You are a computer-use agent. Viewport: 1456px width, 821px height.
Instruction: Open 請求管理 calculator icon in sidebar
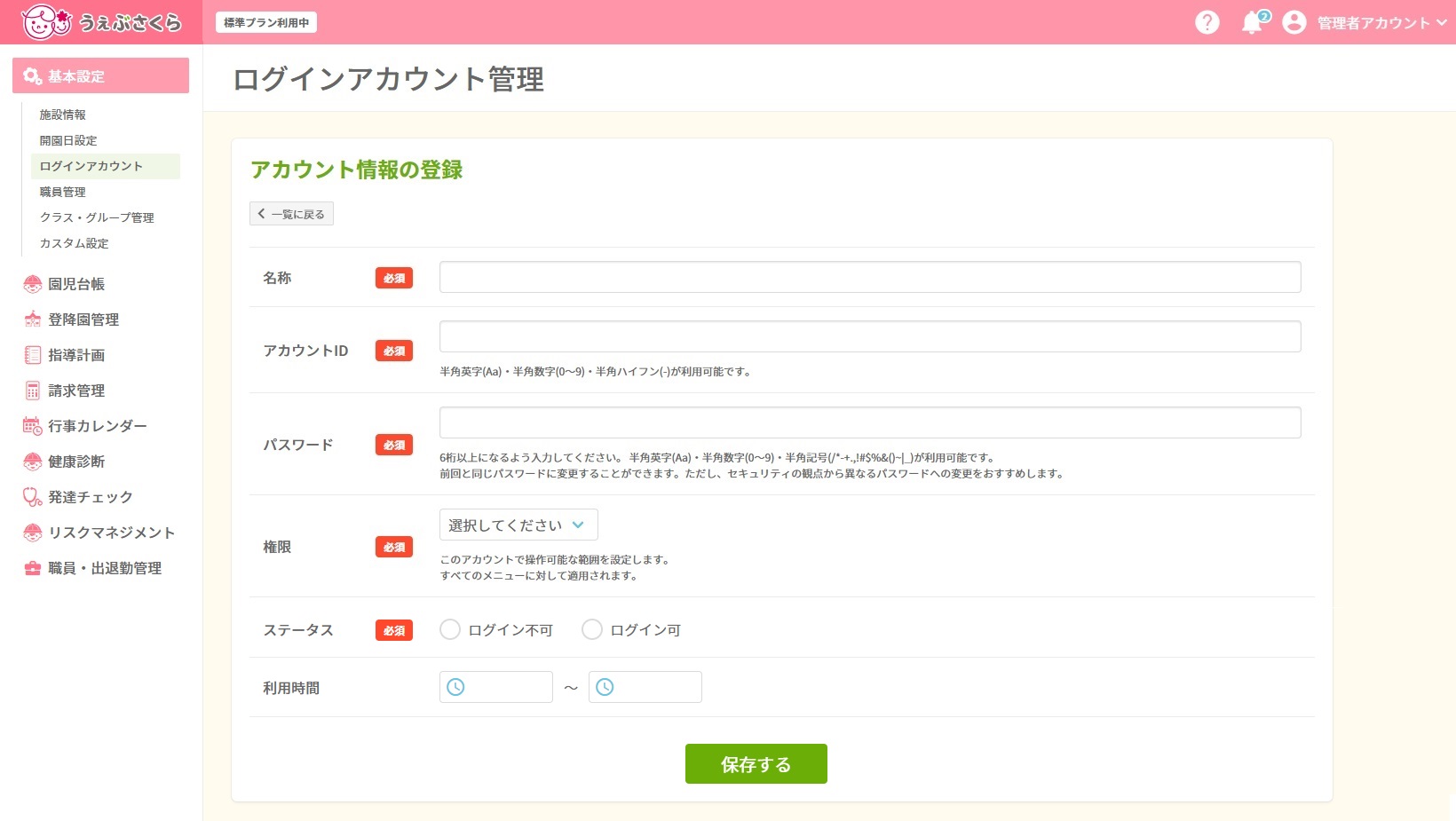click(32, 390)
